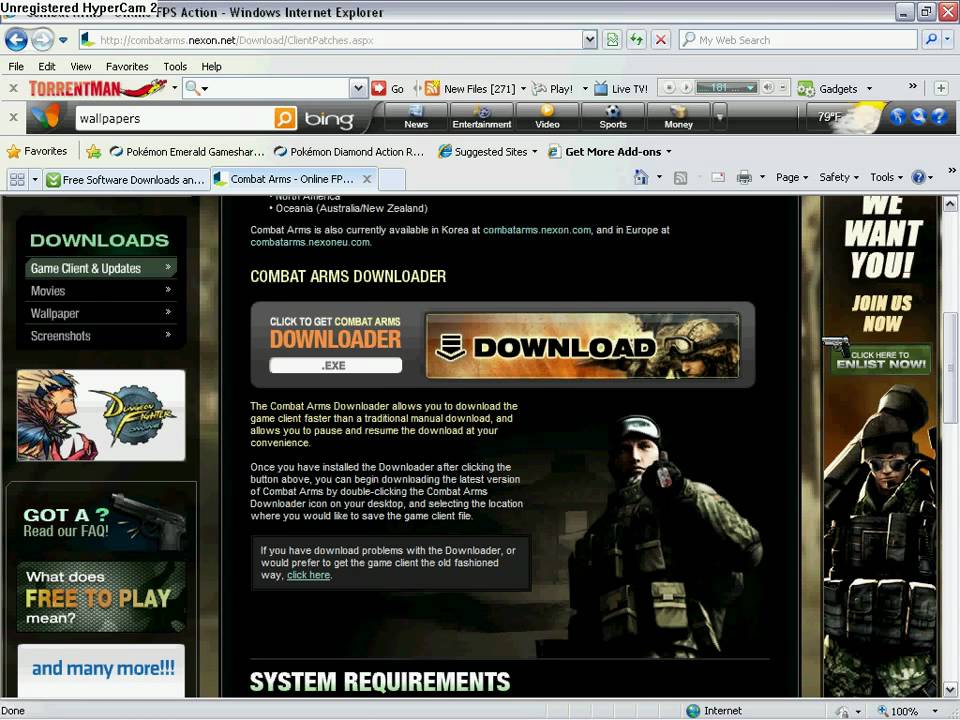
Task: Open the Bing toolbar Entertainment button
Action: click(x=482, y=117)
